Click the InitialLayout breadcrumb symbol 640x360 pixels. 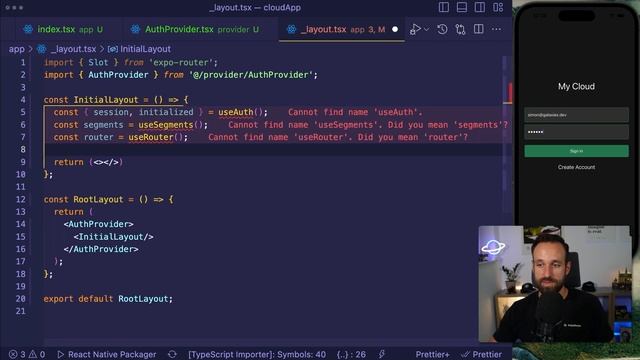pos(145,49)
